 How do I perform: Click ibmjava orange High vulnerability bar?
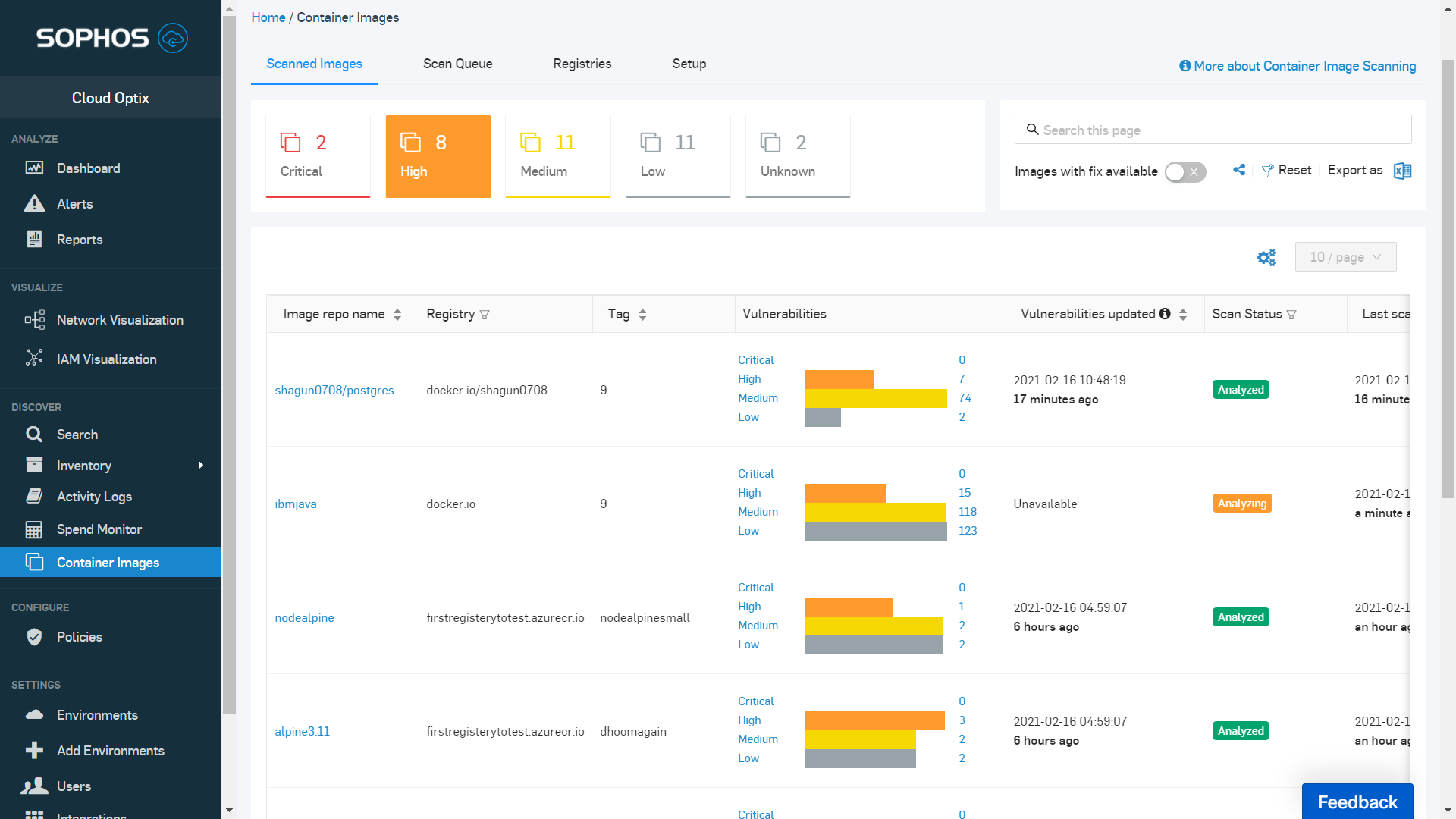845,493
